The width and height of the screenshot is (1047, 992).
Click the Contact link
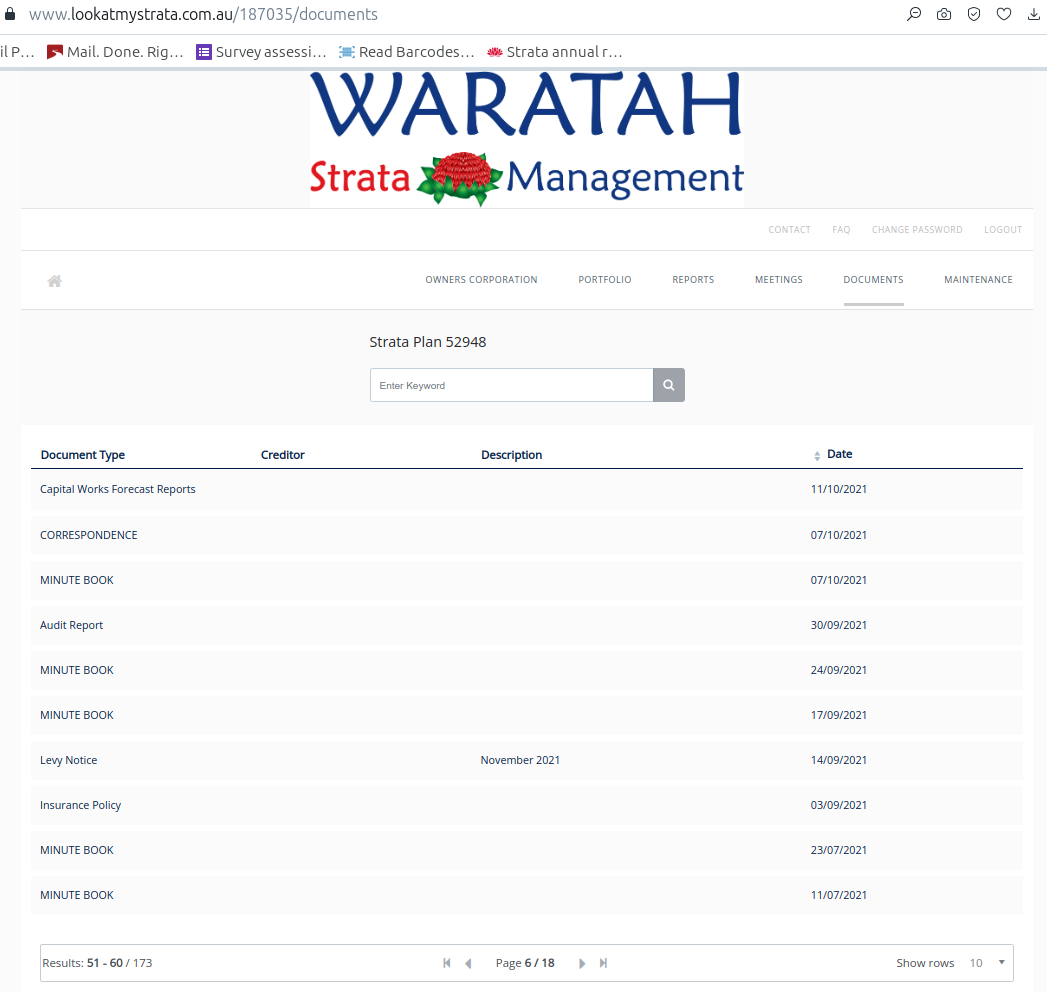click(x=789, y=230)
